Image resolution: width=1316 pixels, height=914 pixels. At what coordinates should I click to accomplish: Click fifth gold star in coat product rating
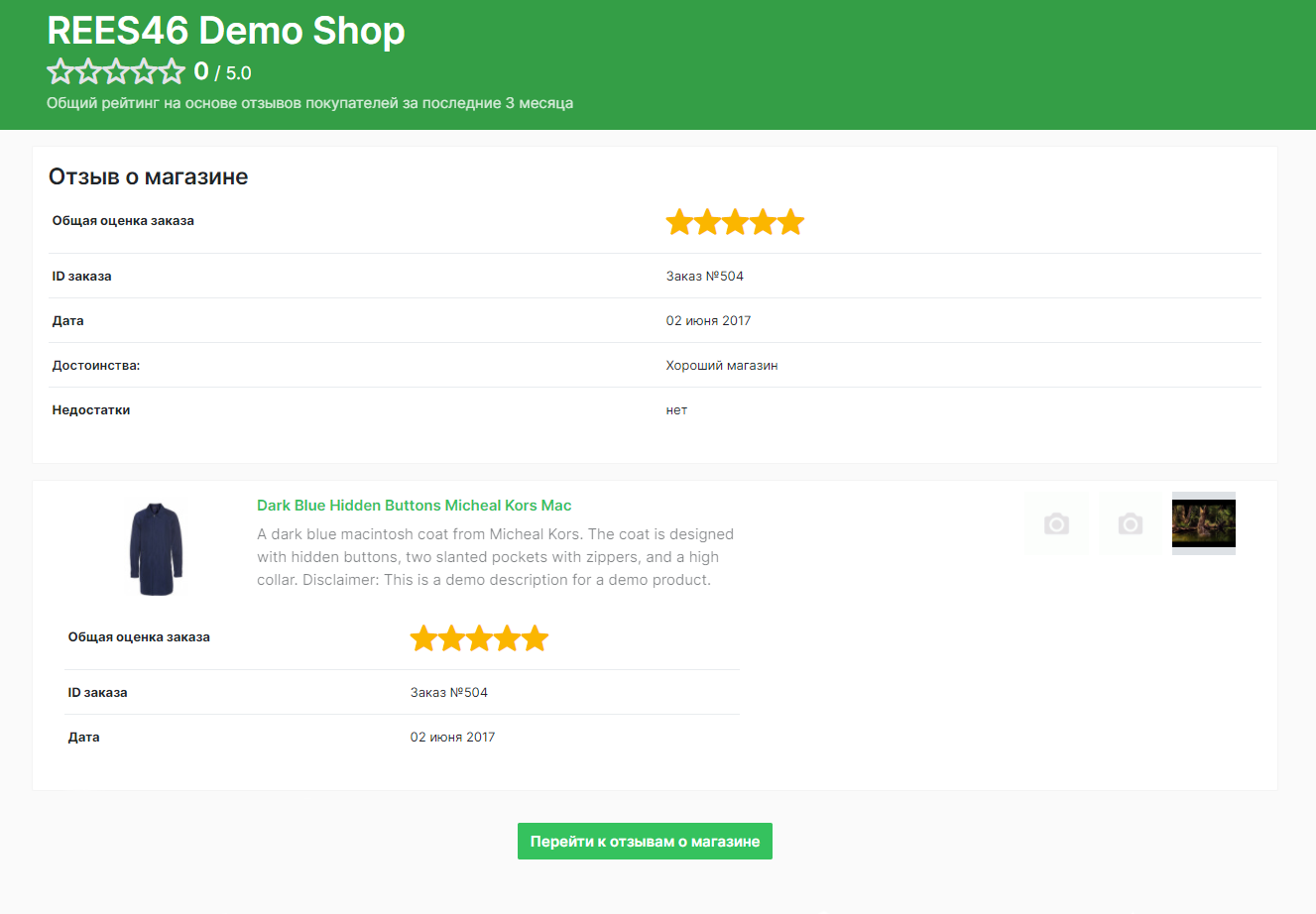click(x=535, y=638)
